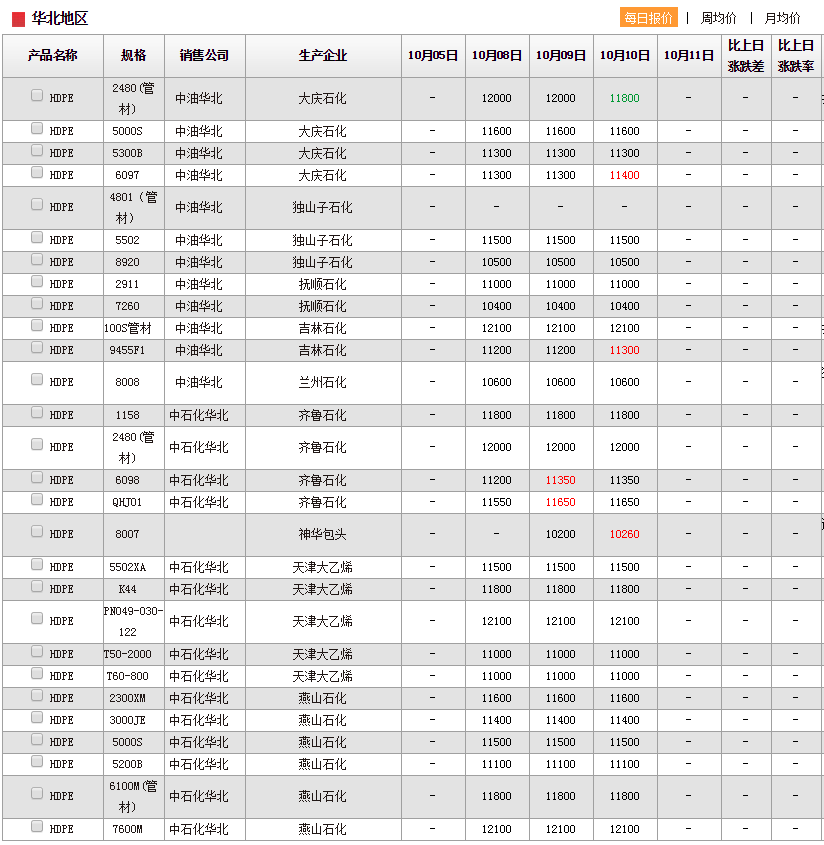Click the red 11300 price for 9455F1
This screenshot has width=824, height=845.
pos(625,351)
